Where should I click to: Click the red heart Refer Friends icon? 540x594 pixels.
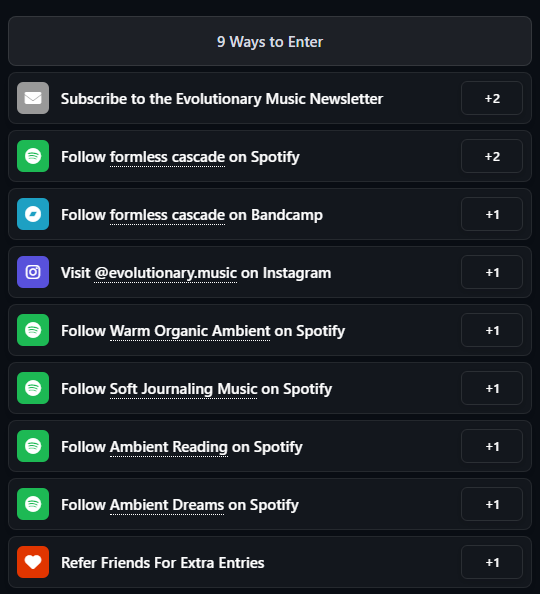[x=33, y=562]
